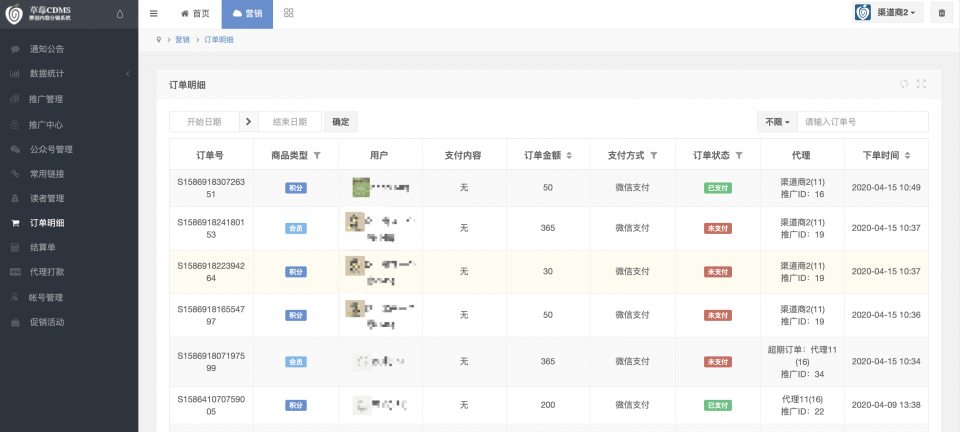Open the 不限 search filter dropdown
The width and height of the screenshot is (960, 432).
point(776,122)
